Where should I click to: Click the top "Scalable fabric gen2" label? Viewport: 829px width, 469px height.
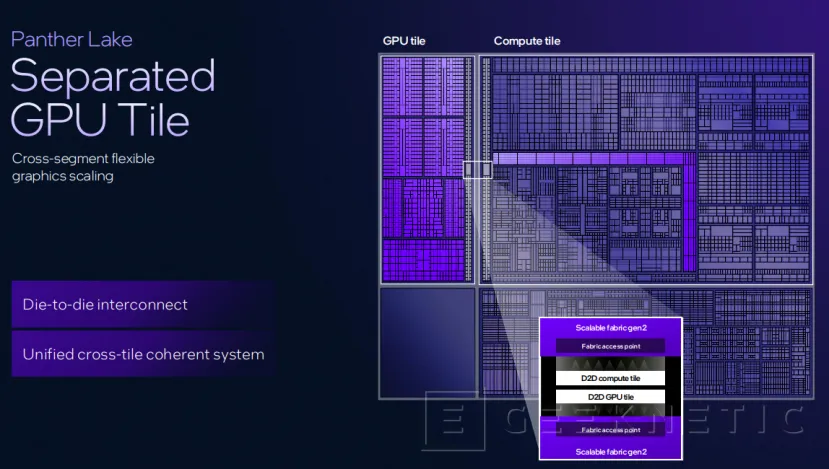(x=610, y=328)
